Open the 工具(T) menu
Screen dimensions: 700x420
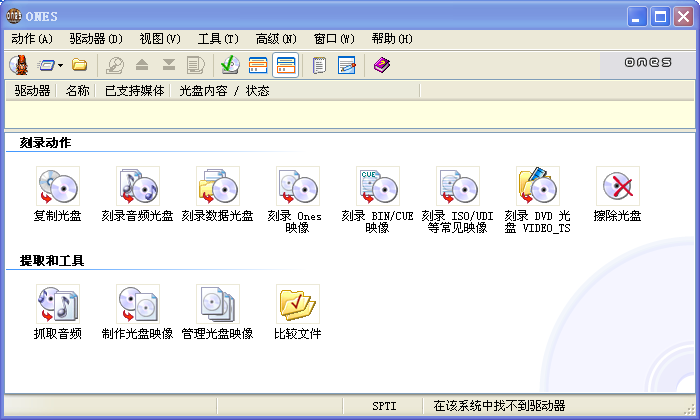[218, 39]
